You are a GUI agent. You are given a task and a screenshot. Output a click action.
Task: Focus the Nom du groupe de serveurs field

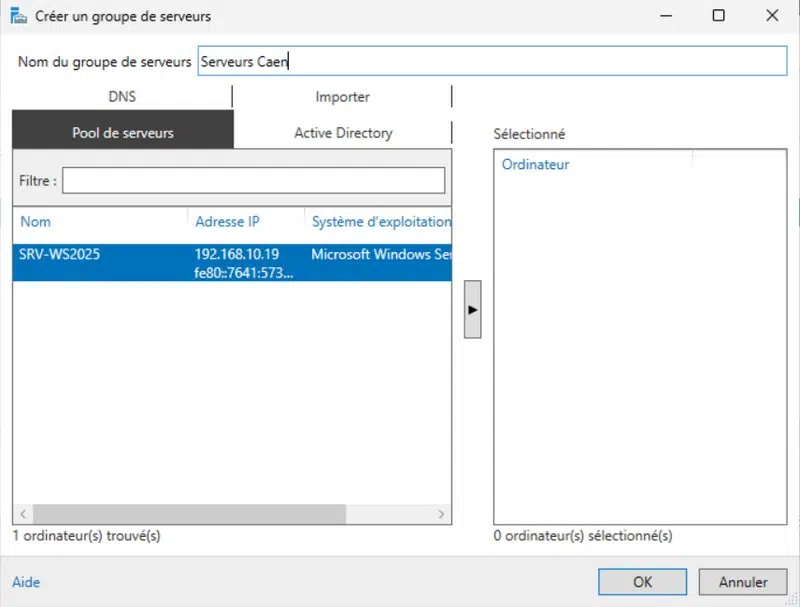[x=492, y=61]
